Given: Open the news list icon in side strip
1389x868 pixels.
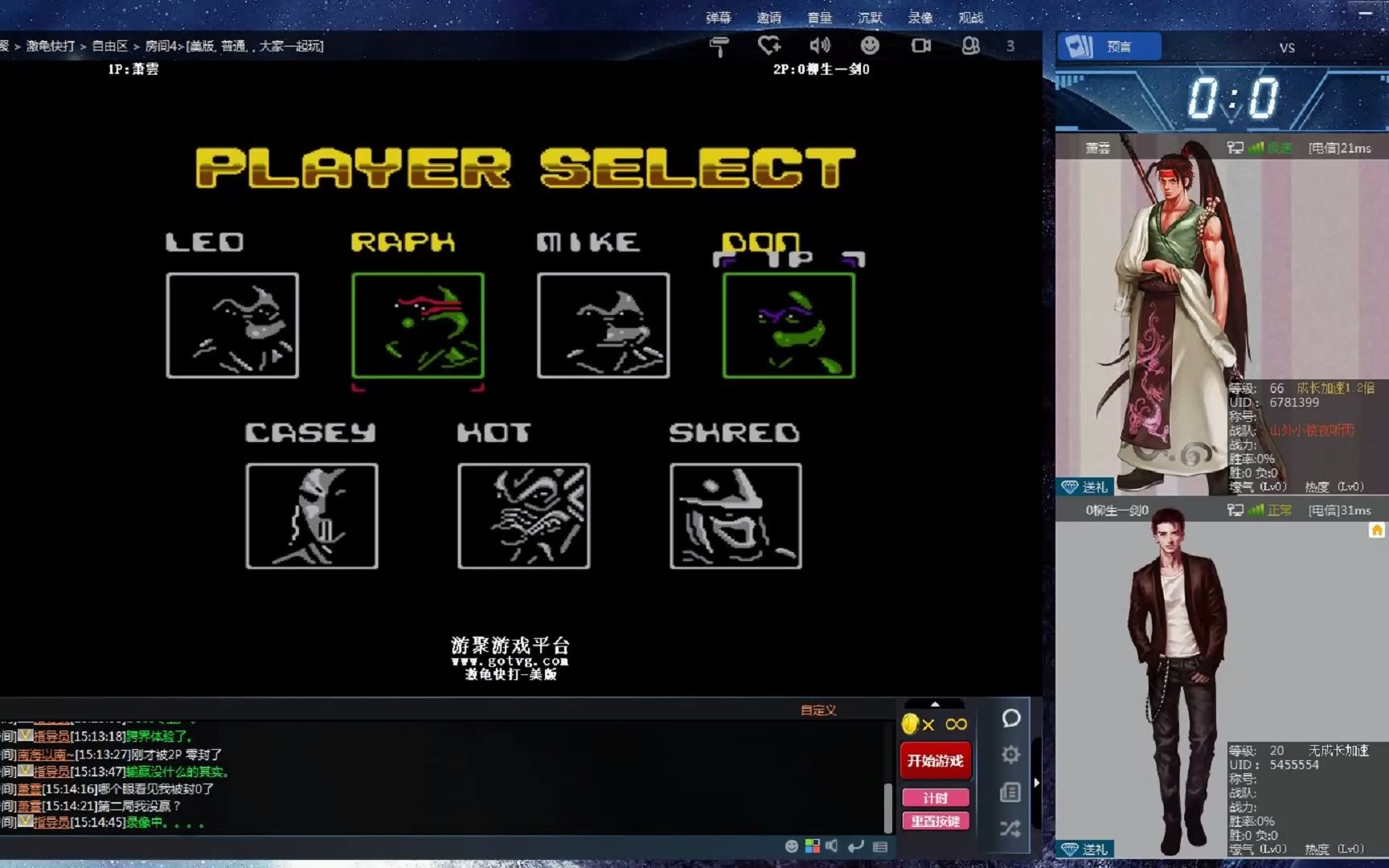Looking at the screenshot, I should 1010,792.
